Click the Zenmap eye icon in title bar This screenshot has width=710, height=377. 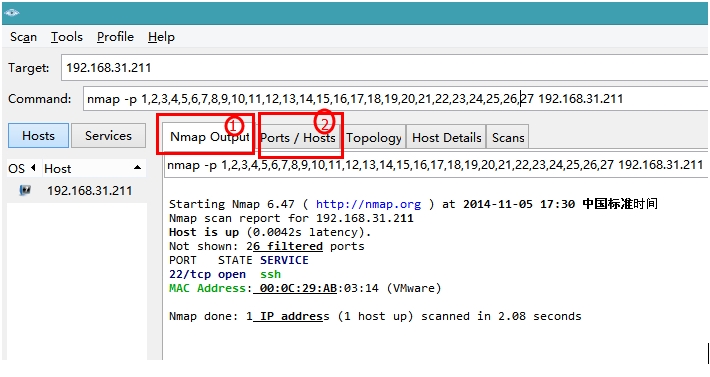tap(11, 13)
